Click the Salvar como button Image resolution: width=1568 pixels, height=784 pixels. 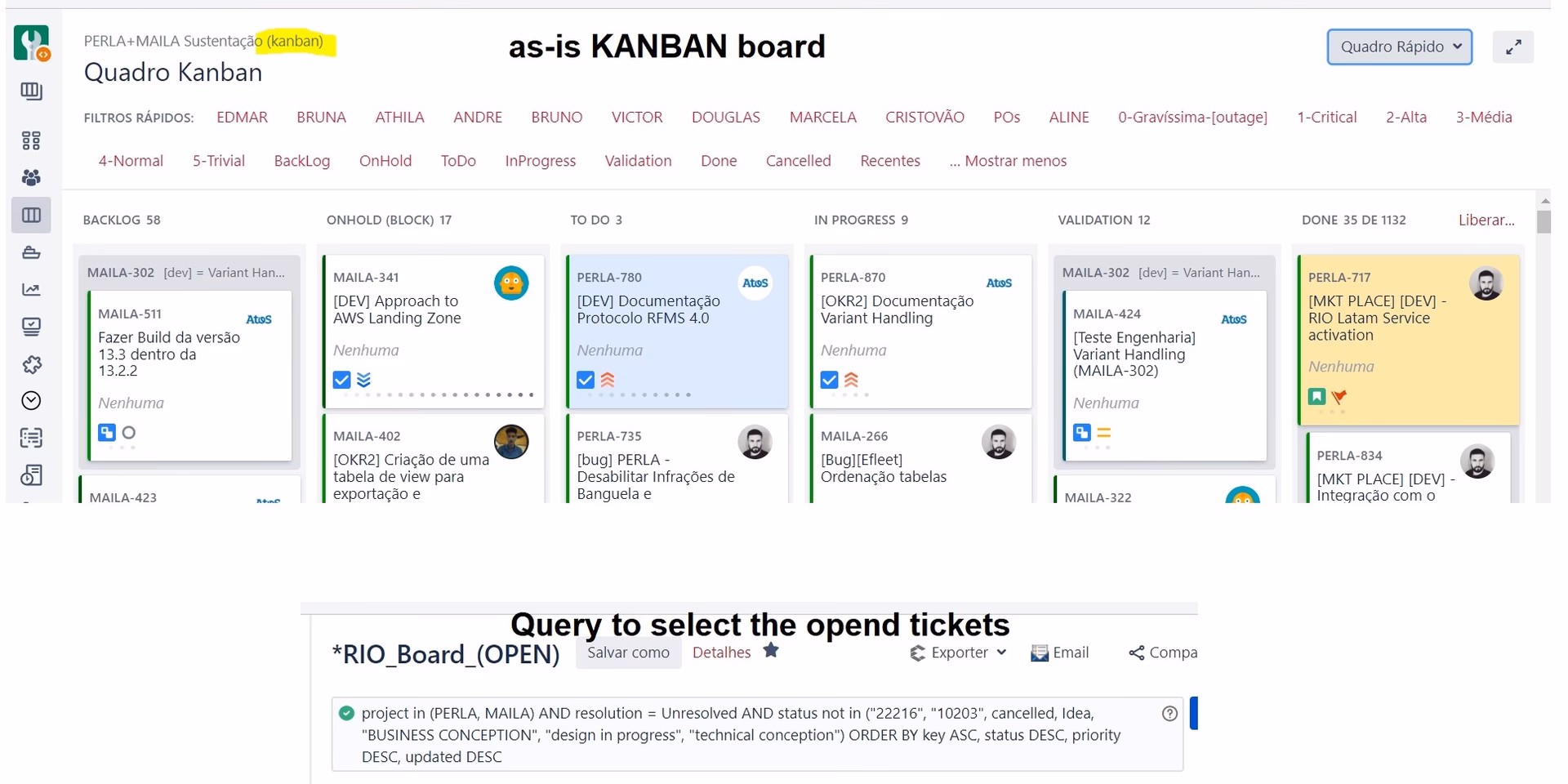pyautogui.click(x=628, y=653)
